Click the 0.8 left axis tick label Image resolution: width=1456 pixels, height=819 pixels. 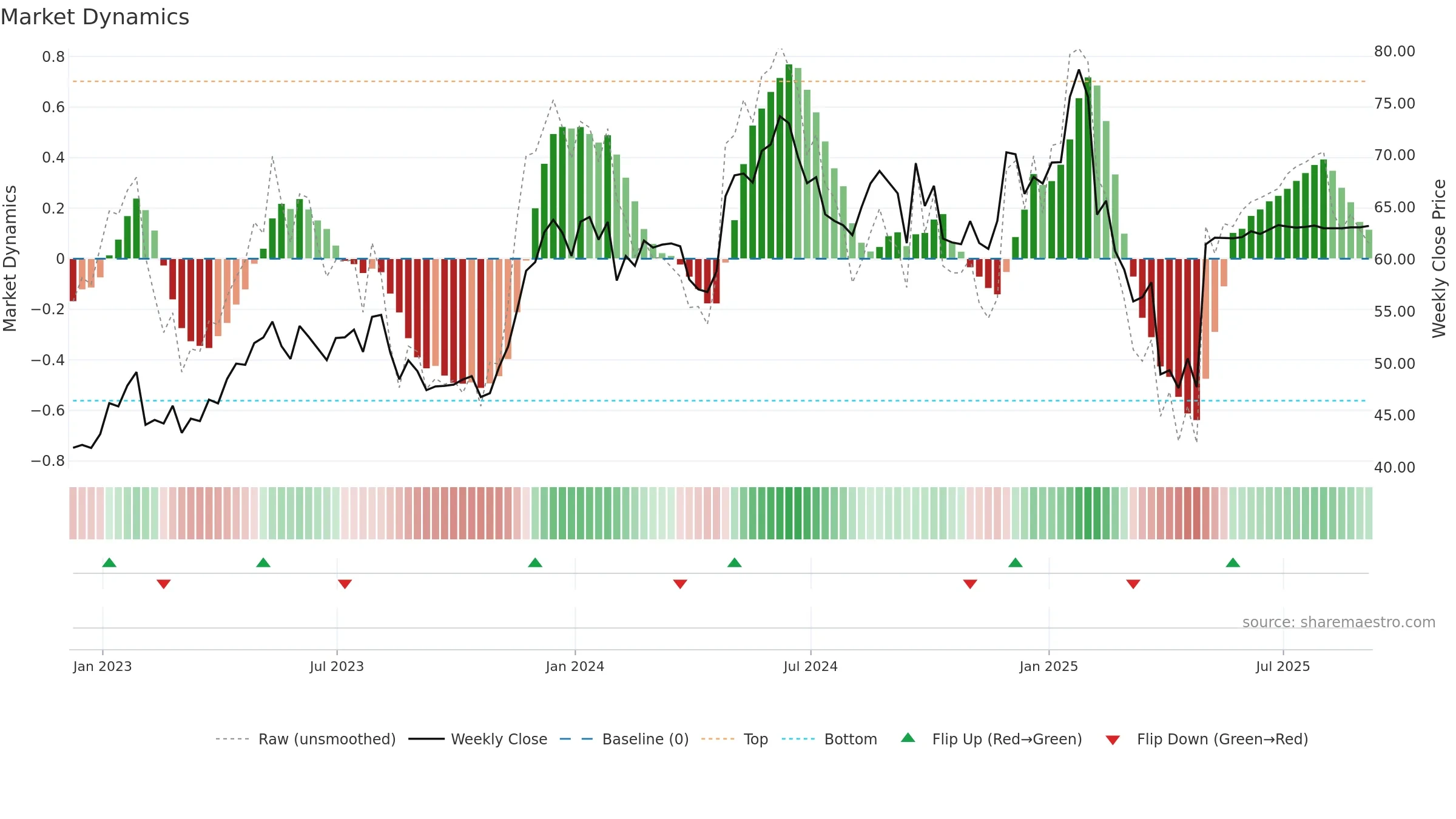[x=53, y=57]
